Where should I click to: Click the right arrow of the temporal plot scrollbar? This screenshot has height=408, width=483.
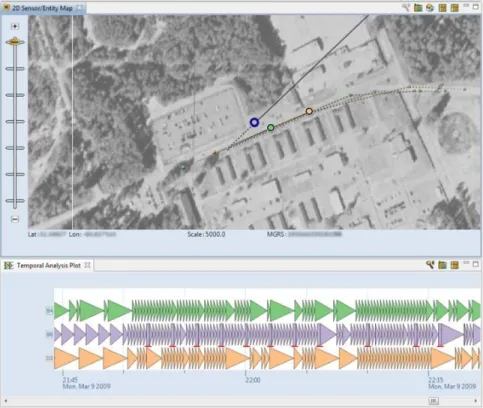[475, 401]
